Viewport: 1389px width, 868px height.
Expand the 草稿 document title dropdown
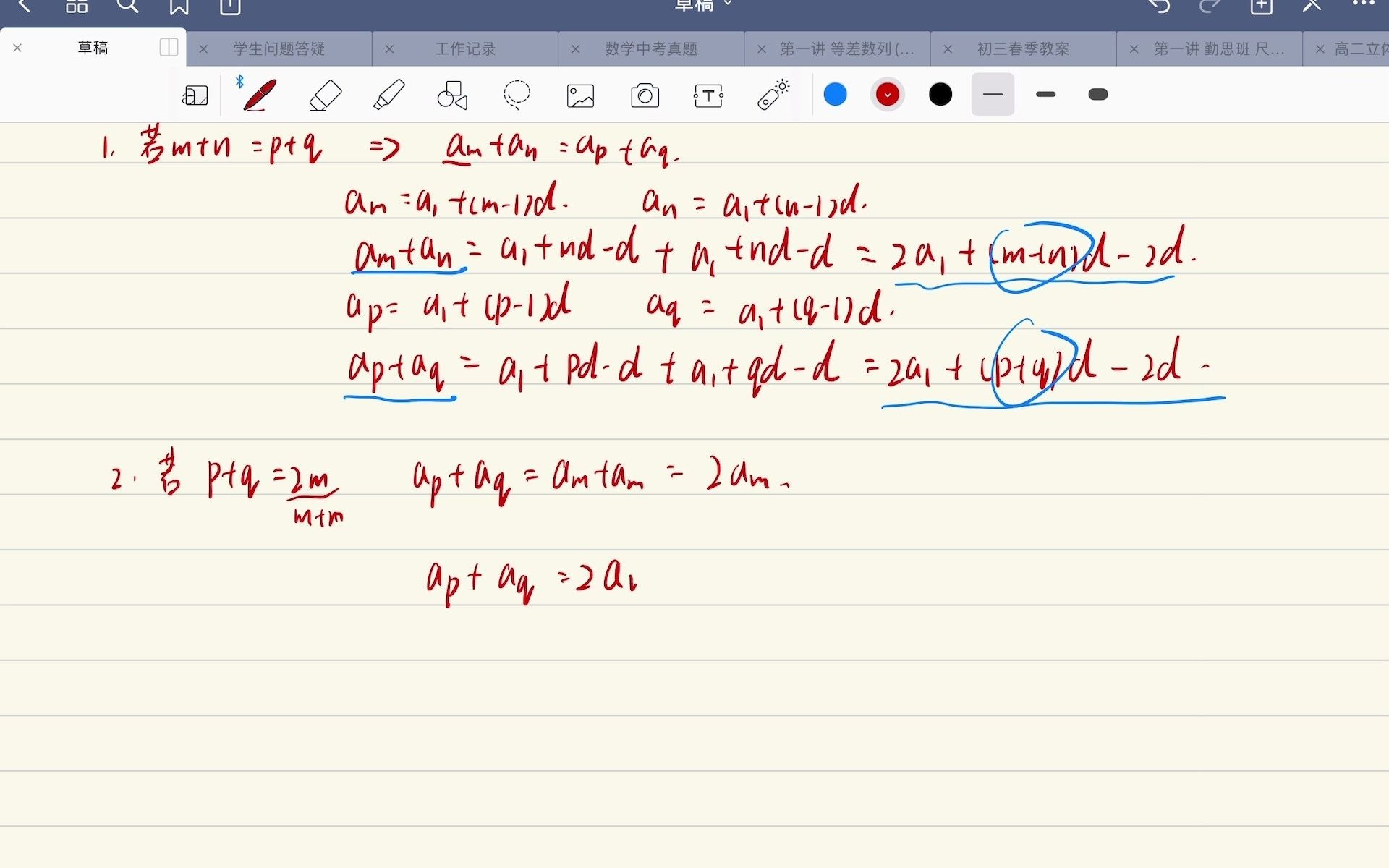click(x=728, y=4)
